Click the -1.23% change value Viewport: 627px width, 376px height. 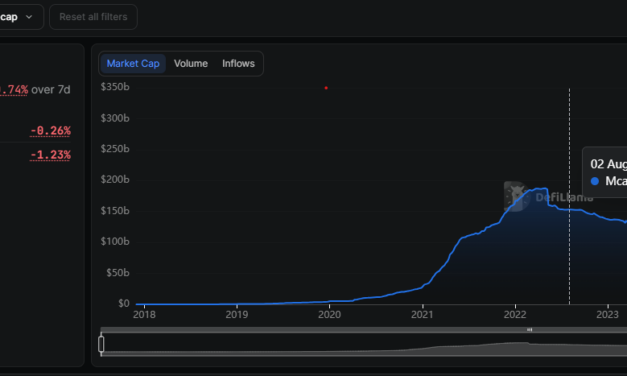point(50,154)
